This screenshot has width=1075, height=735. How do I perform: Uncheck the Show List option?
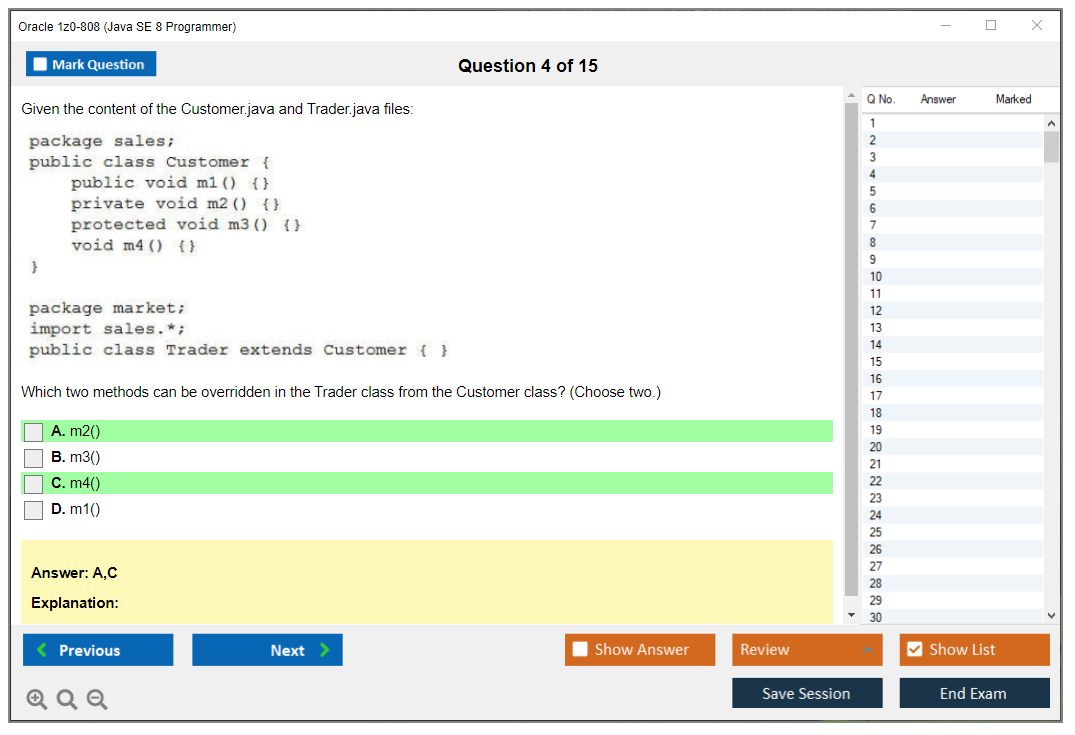click(914, 650)
